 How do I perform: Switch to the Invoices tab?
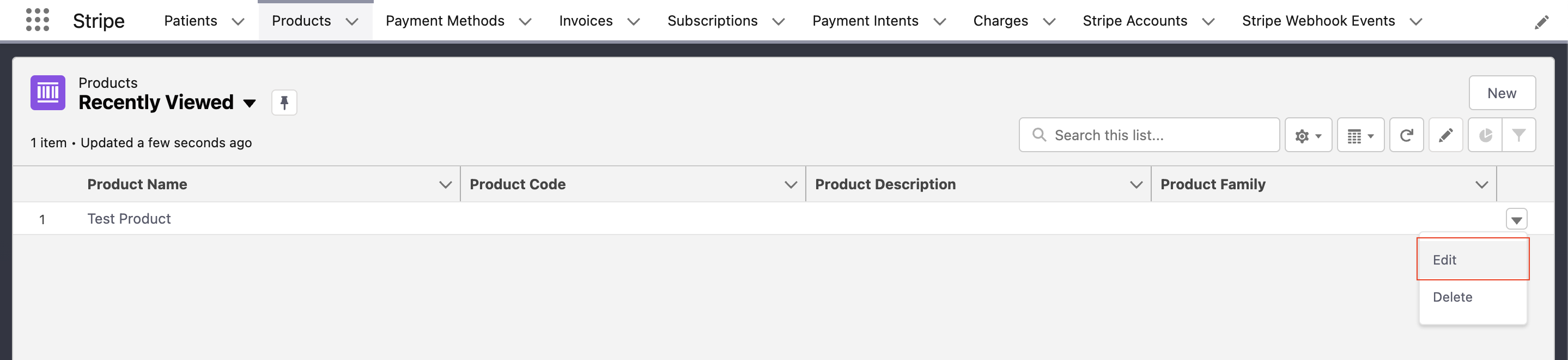(x=586, y=21)
